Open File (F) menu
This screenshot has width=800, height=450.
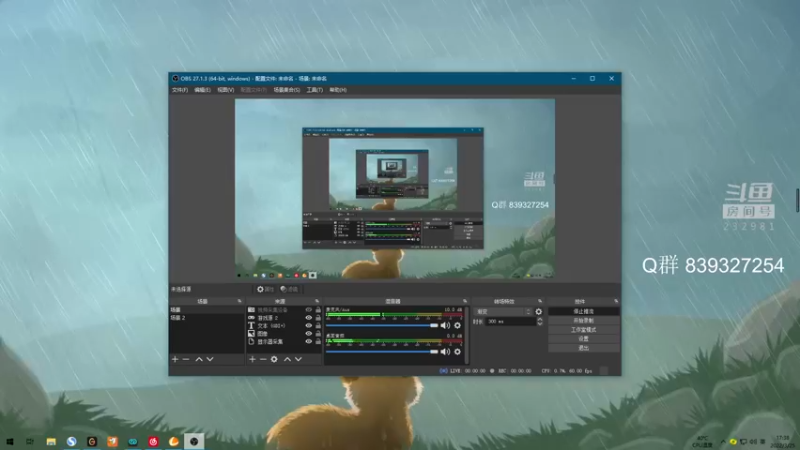tap(180, 90)
